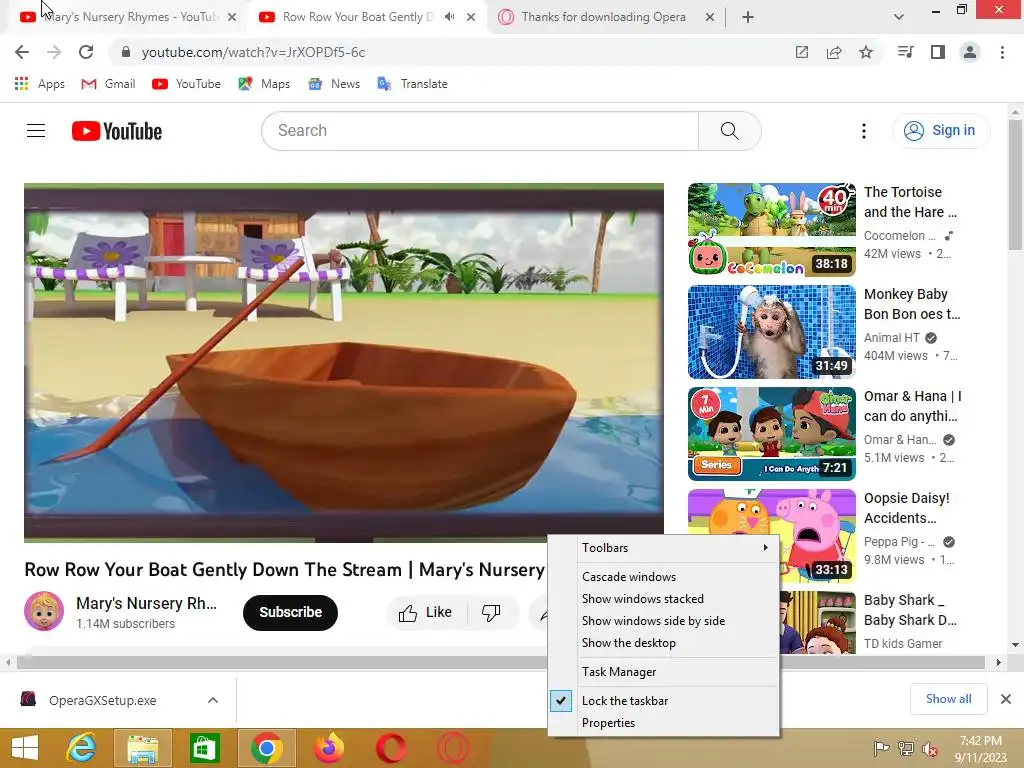Screen dimensions: 1024x768
Task: Open taskbar Properties
Action: tap(664, 723)
